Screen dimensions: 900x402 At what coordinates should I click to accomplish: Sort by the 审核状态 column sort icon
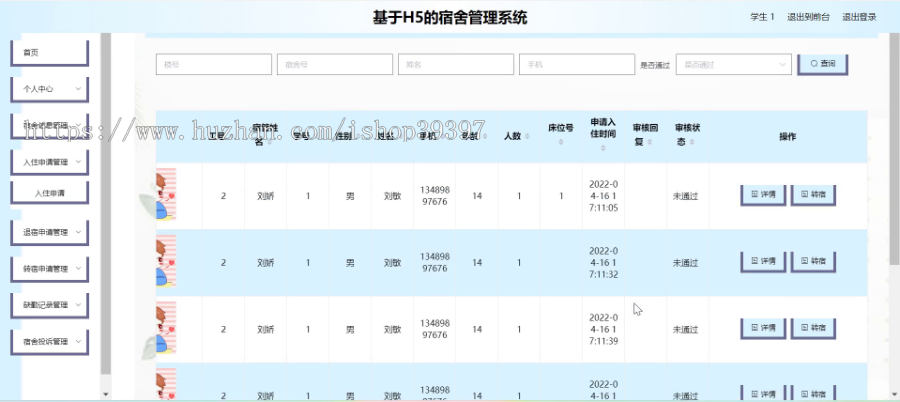click(x=692, y=142)
